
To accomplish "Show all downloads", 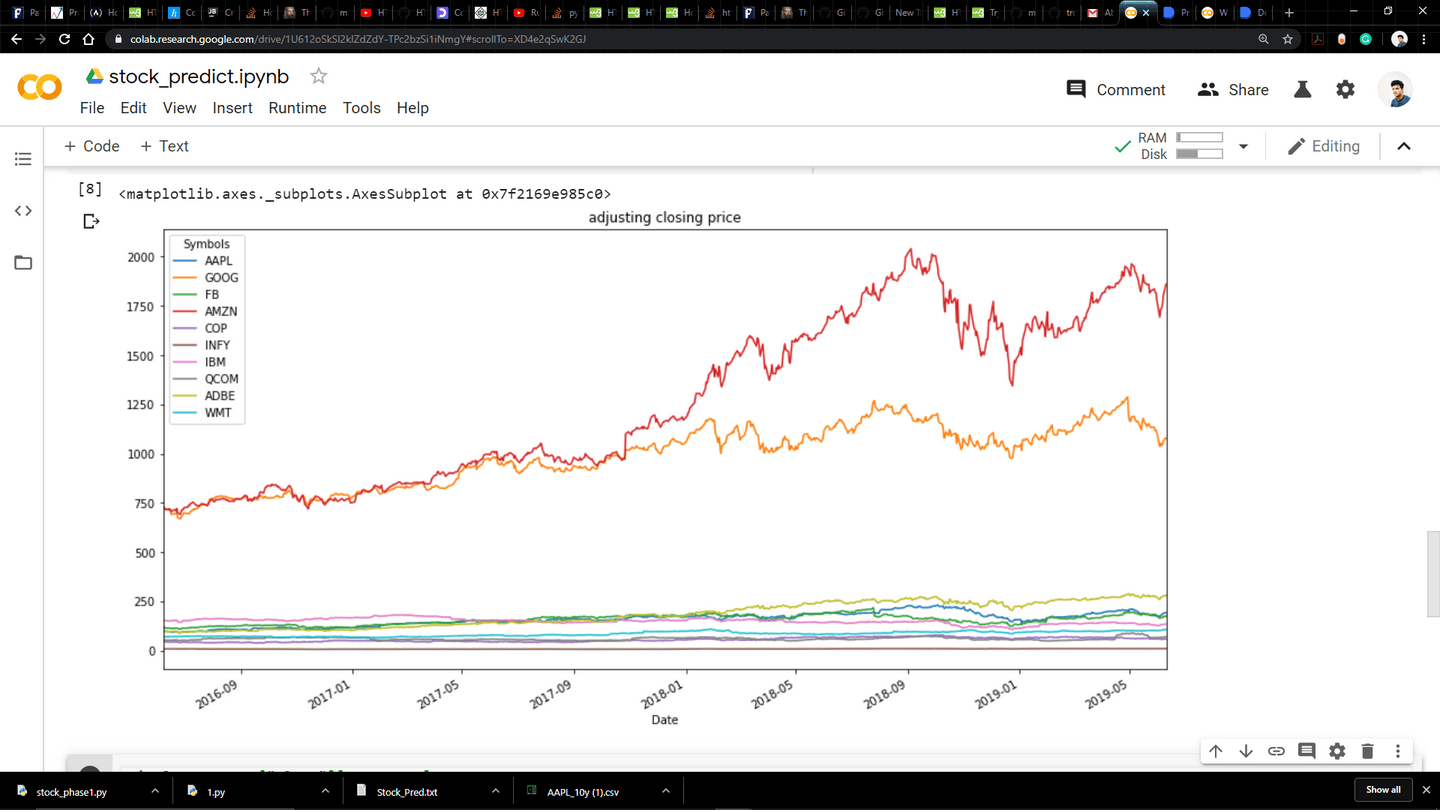I will (x=1383, y=790).
